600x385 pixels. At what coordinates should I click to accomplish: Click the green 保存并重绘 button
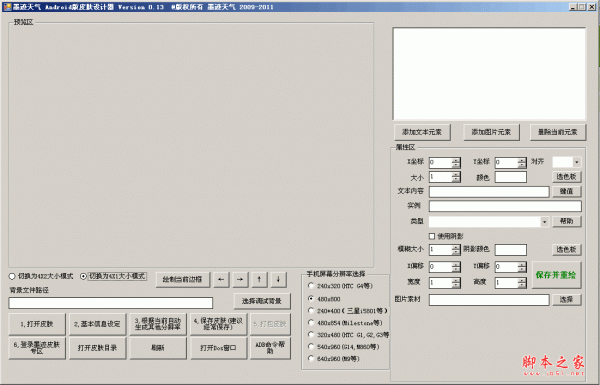click(556, 275)
